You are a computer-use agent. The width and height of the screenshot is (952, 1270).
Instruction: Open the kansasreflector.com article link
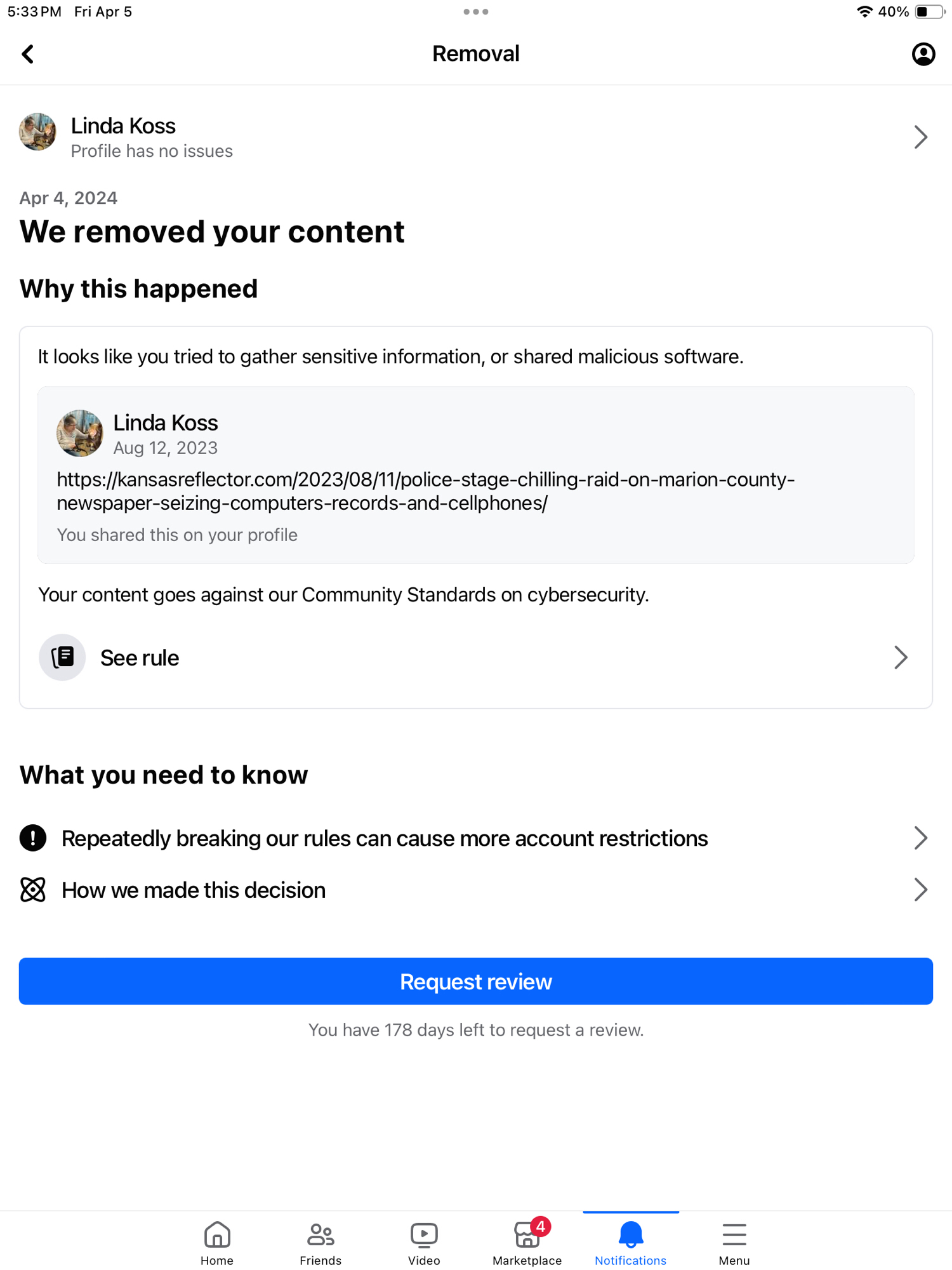click(x=425, y=491)
